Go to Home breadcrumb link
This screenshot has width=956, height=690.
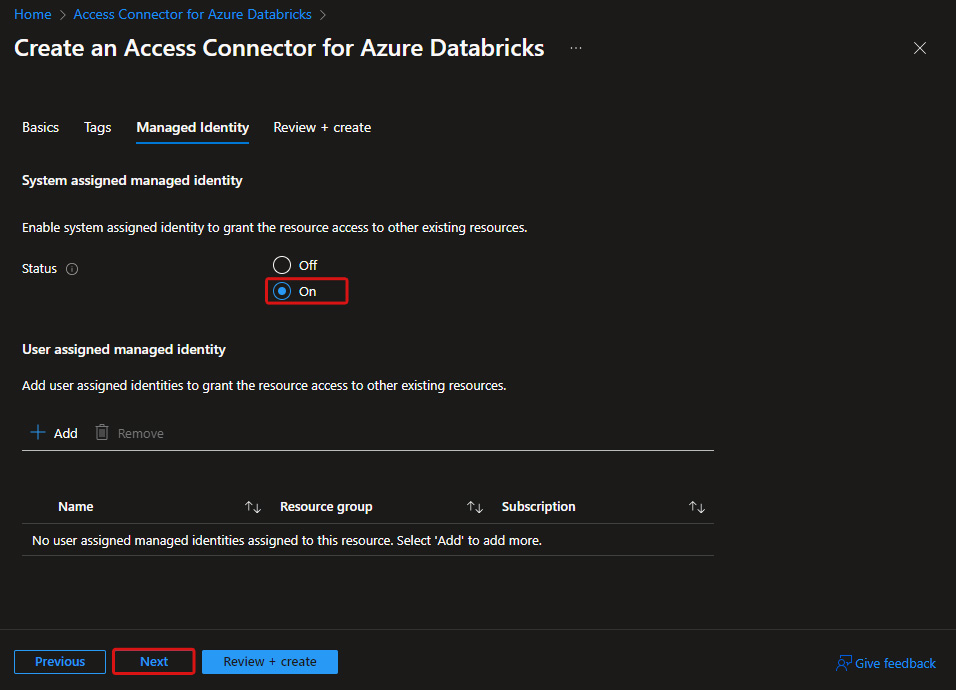coord(33,14)
